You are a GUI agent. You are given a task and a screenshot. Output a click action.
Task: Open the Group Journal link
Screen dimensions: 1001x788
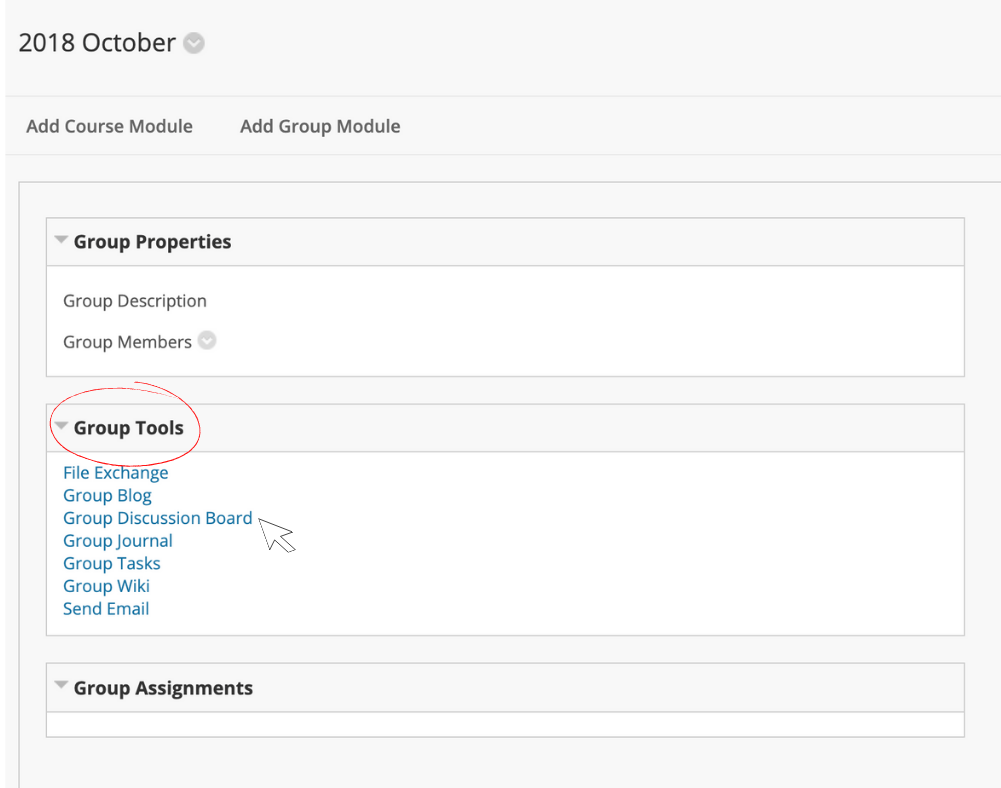(x=117, y=541)
